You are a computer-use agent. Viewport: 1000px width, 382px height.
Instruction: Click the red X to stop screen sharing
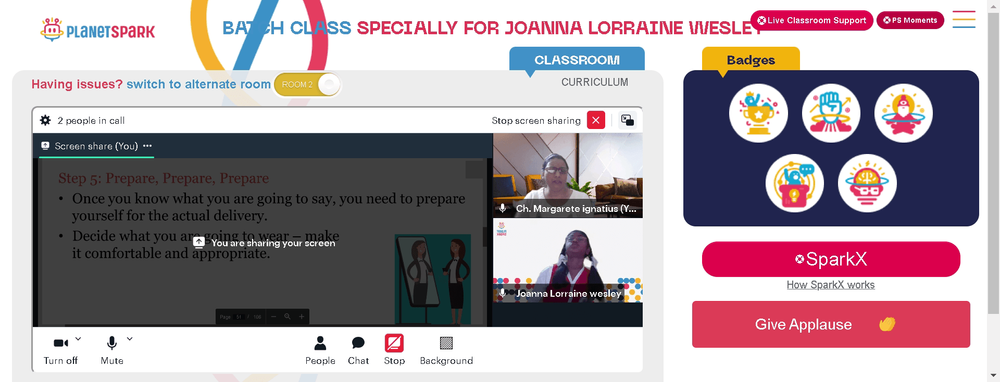596,120
